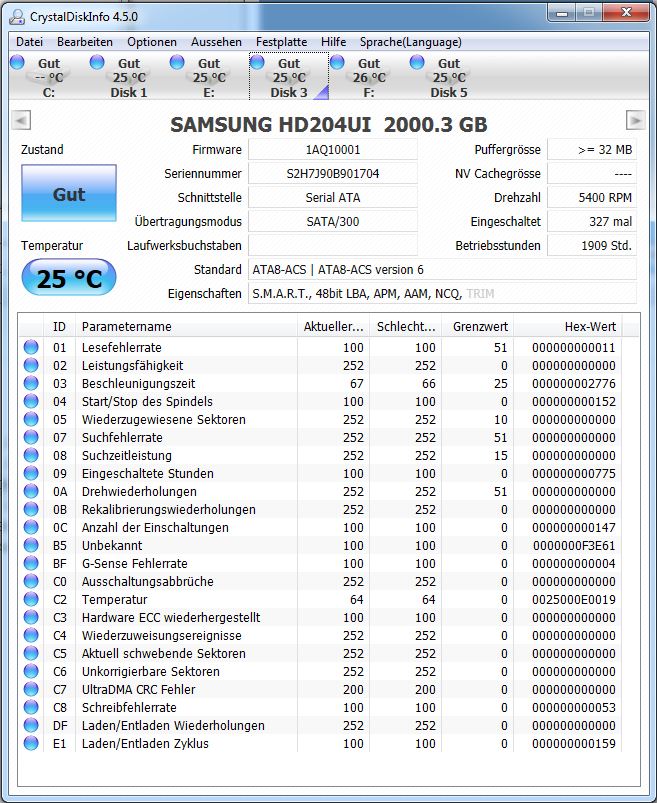Click the Betriebsstunden field 1909 Std.

tap(592, 246)
